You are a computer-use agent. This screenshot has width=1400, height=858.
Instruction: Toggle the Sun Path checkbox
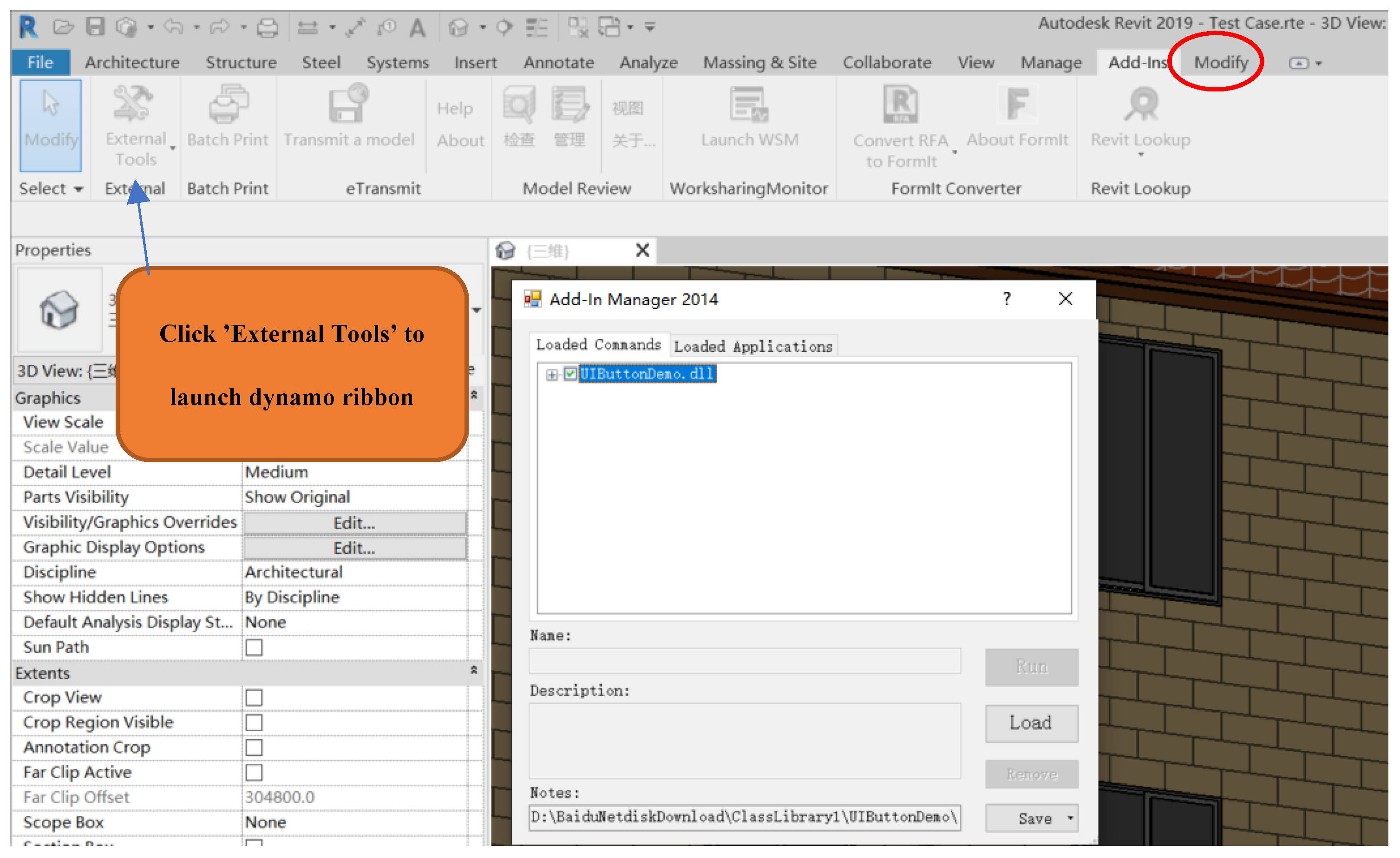point(254,647)
